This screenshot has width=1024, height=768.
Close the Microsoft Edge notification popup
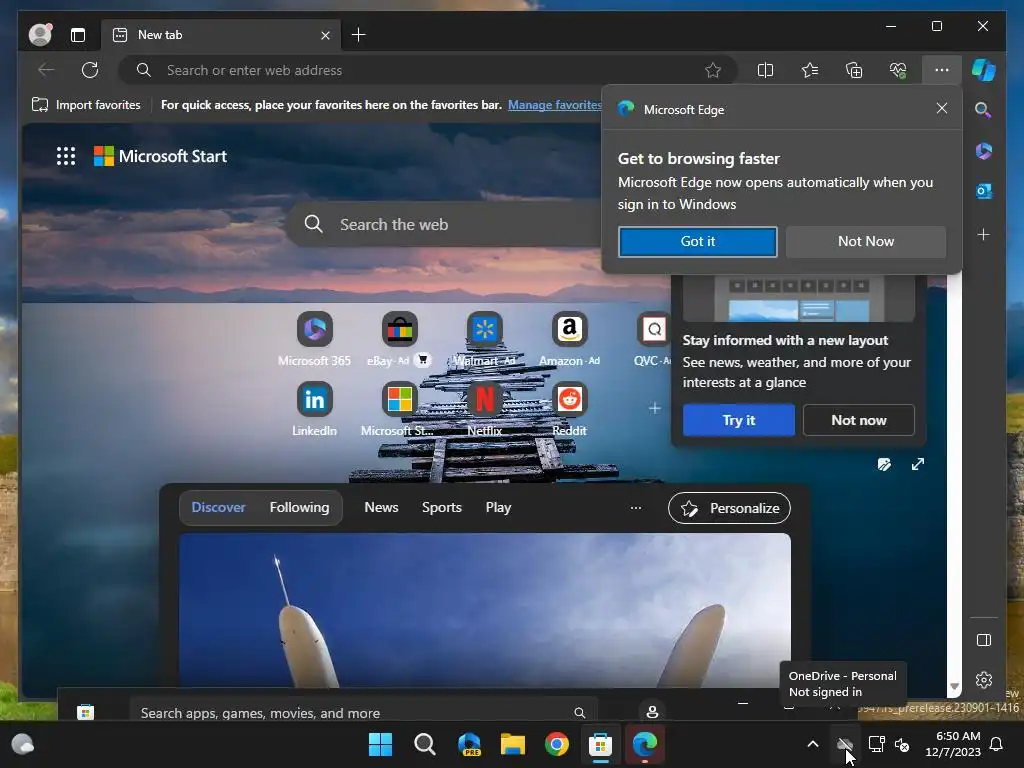pos(942,108)
